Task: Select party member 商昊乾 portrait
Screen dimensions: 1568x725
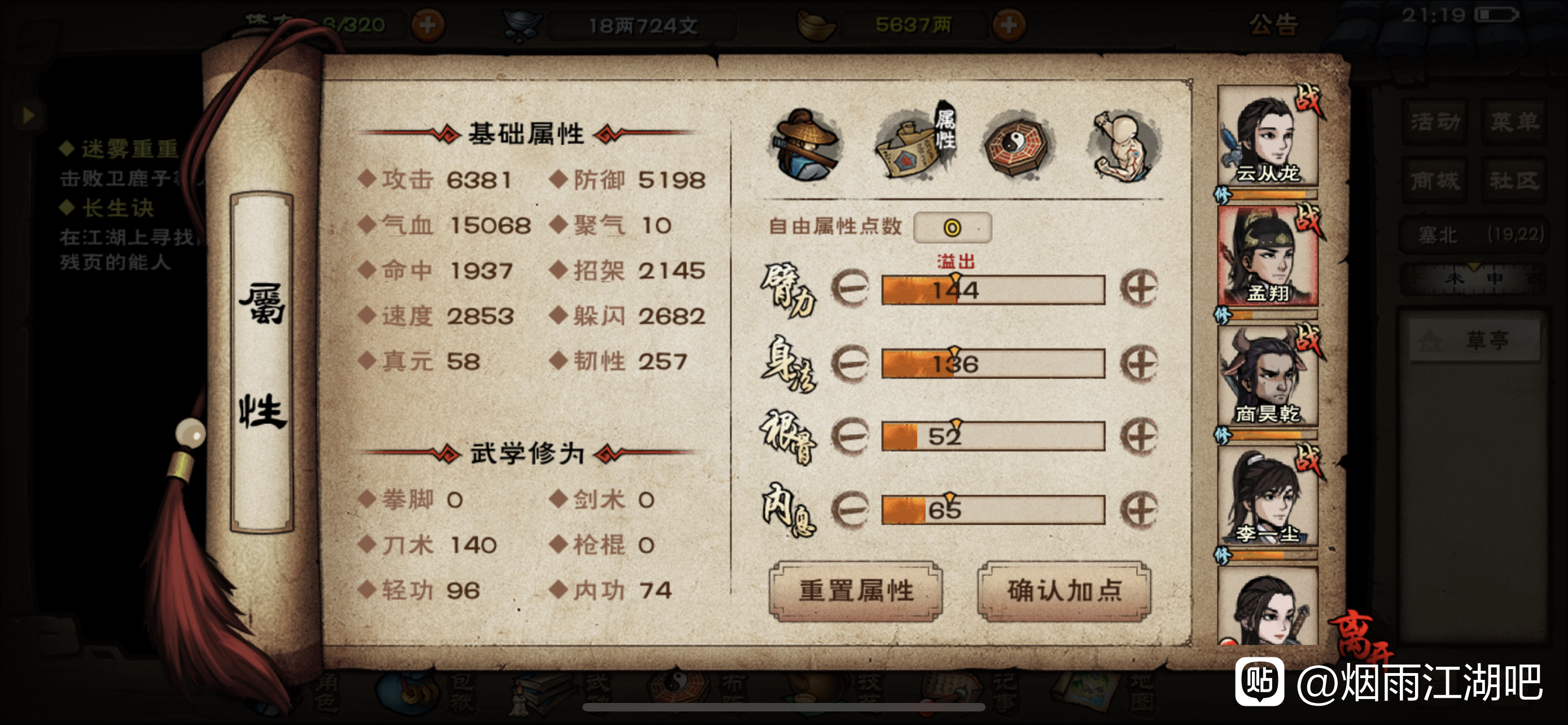Action: click(x=1268, y=375)
